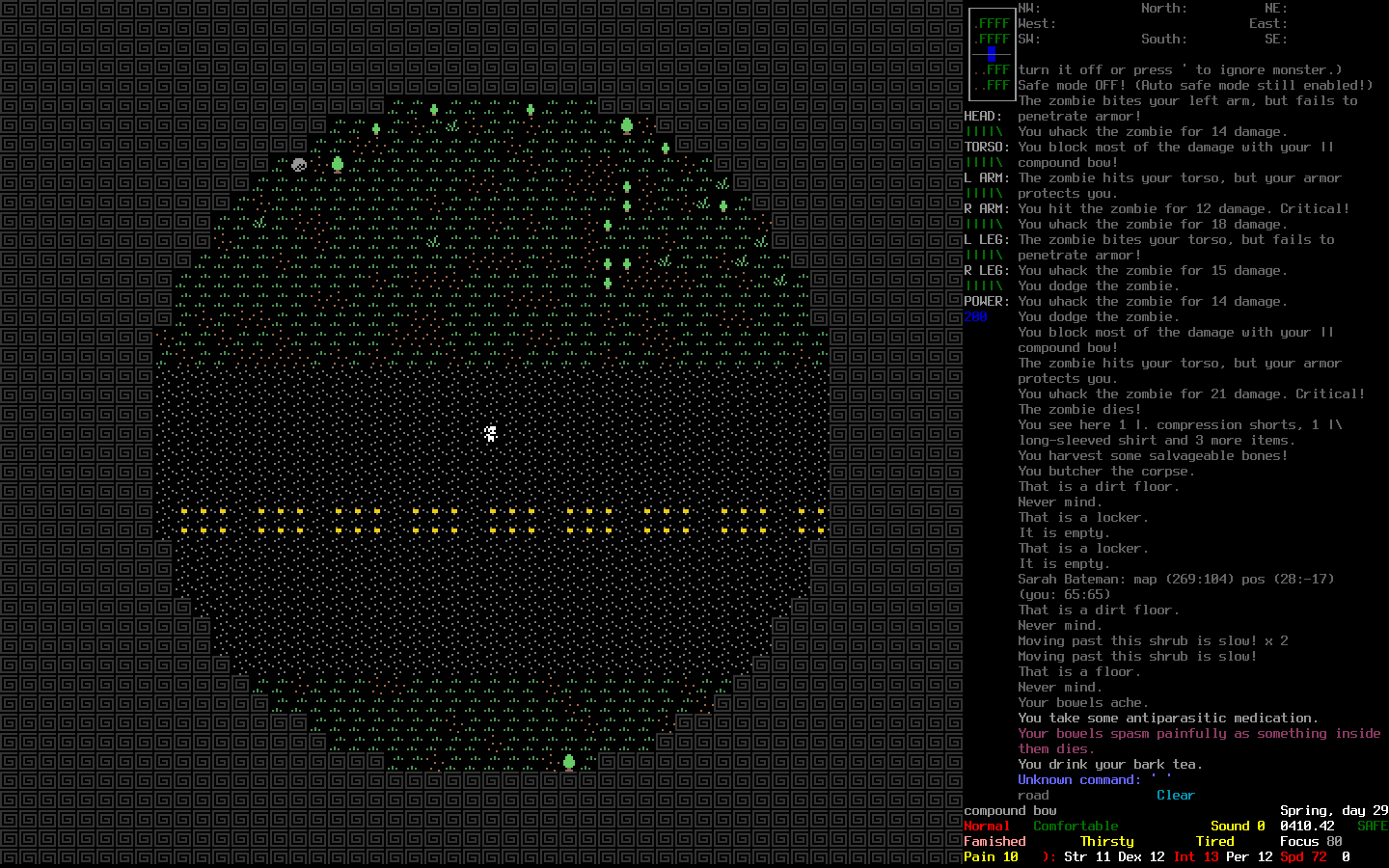This screenshot has width=1389, height=868.
Task: Click the antiparasitic medication log message
Action: point(1169,718)
